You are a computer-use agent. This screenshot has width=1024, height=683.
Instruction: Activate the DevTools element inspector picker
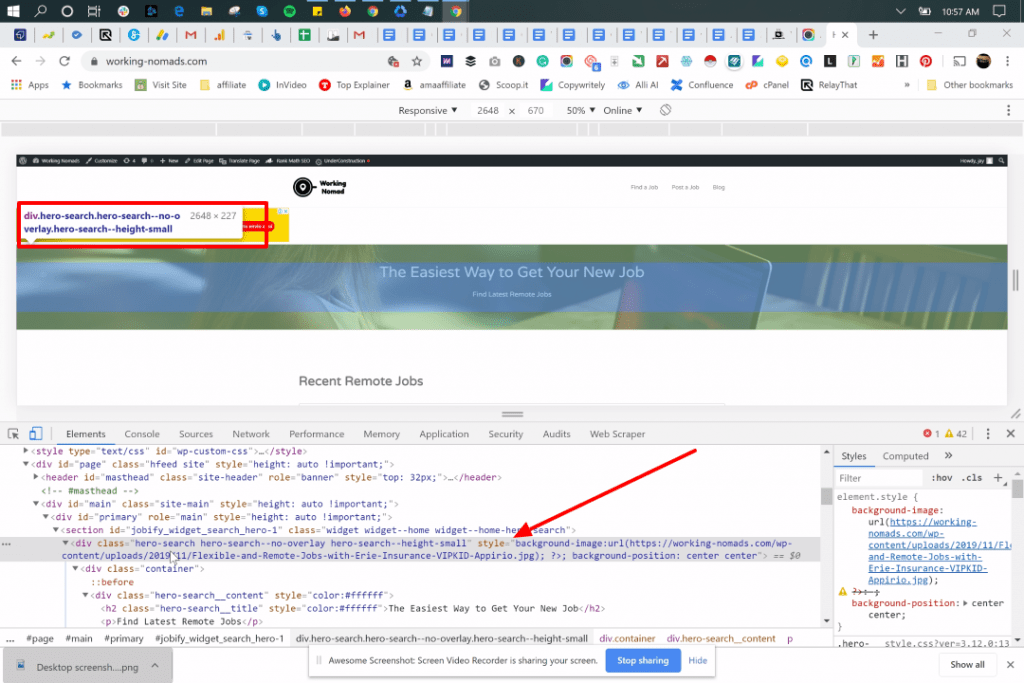coord(14,434)
